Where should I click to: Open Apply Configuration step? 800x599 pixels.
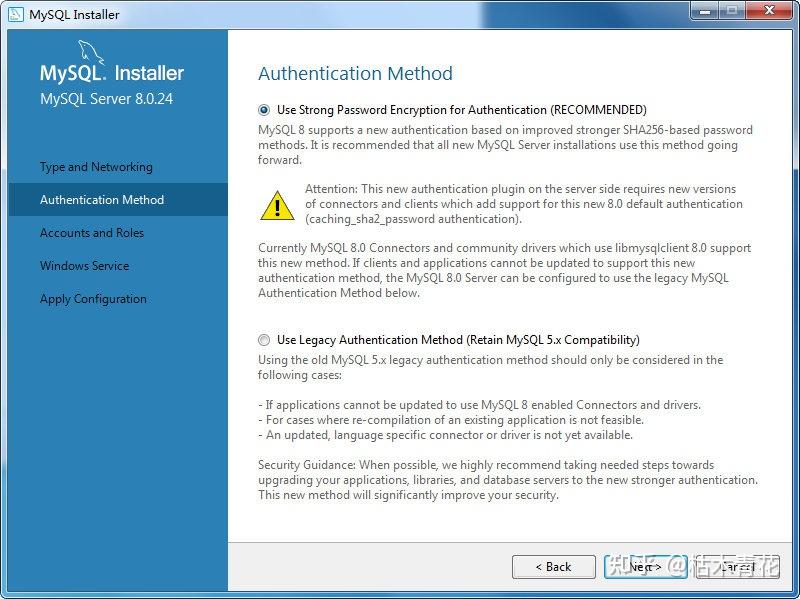click(x=93, y=299)
